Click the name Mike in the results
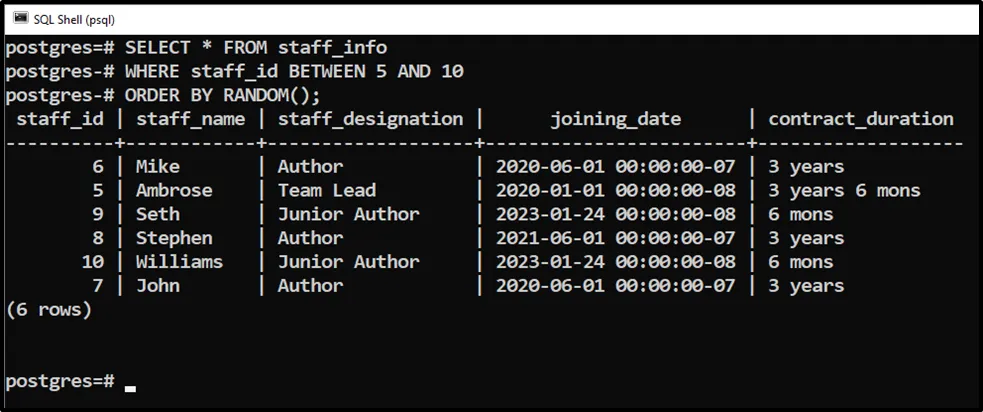 point(157,166)
